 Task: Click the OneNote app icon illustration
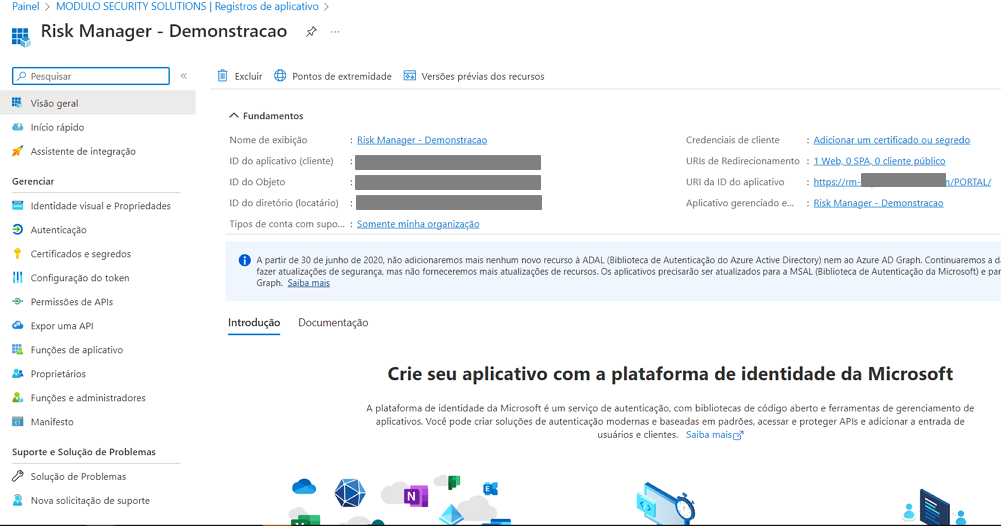pyautogui.click(x=416, y=496)
